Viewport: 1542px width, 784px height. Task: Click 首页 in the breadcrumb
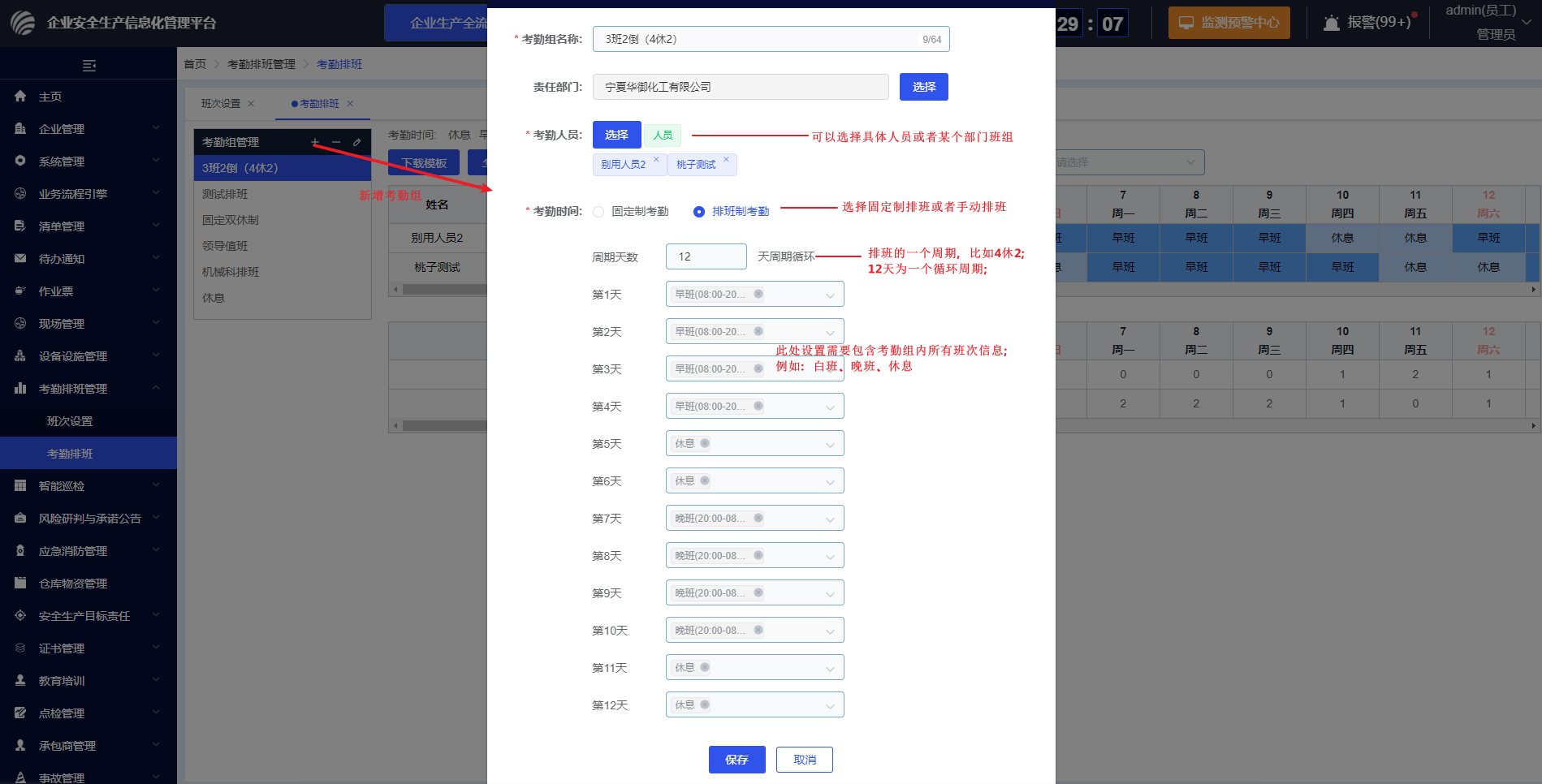tap(195, 64)
